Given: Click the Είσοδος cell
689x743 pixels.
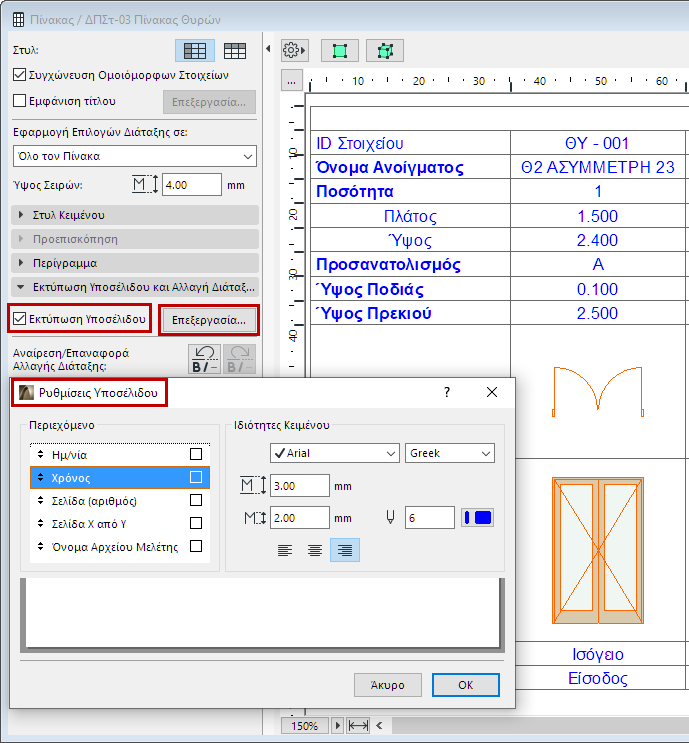Looking at the screenshot, I should coord(598,678).
